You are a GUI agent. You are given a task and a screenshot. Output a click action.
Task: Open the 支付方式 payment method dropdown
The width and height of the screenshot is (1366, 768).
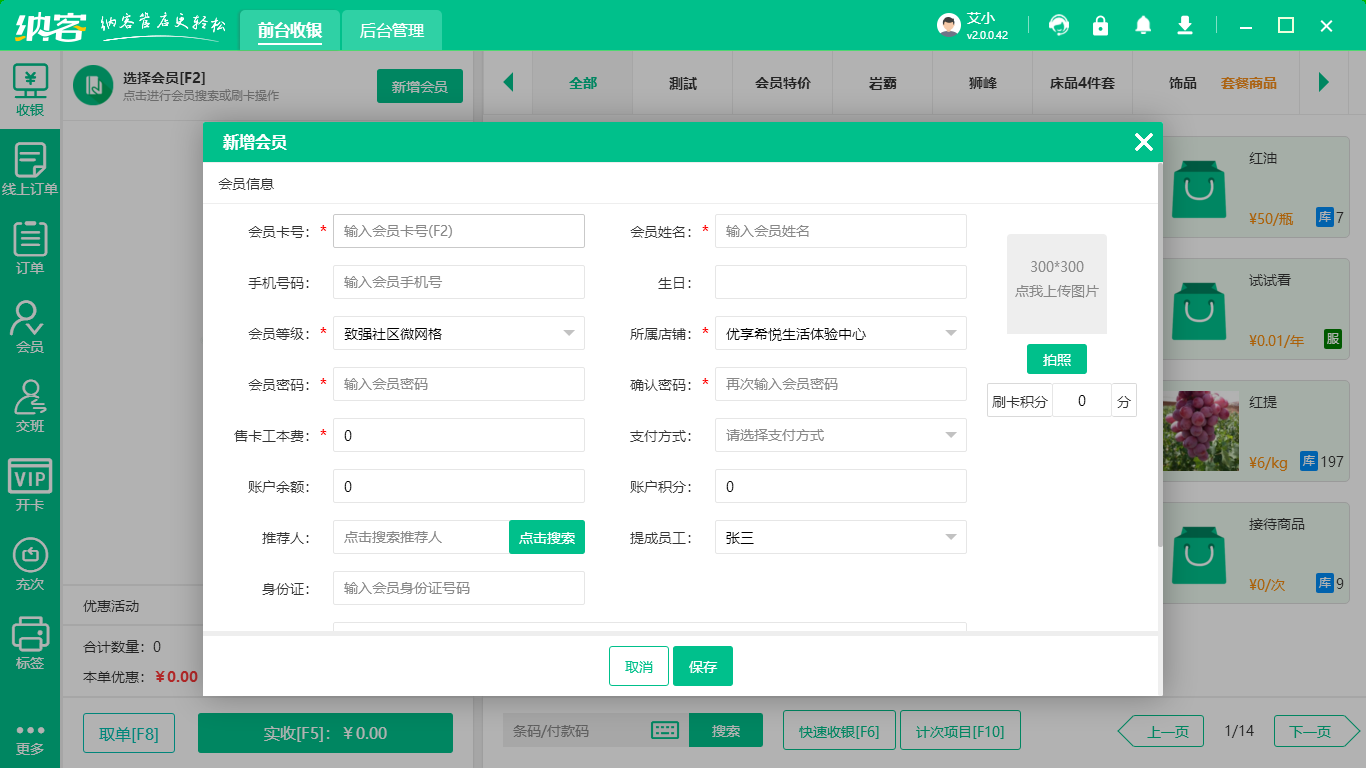840,435
